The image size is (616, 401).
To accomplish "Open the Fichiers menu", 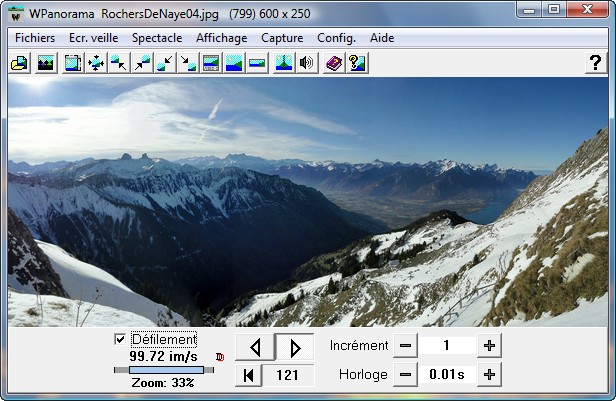I will coord(35,38).
